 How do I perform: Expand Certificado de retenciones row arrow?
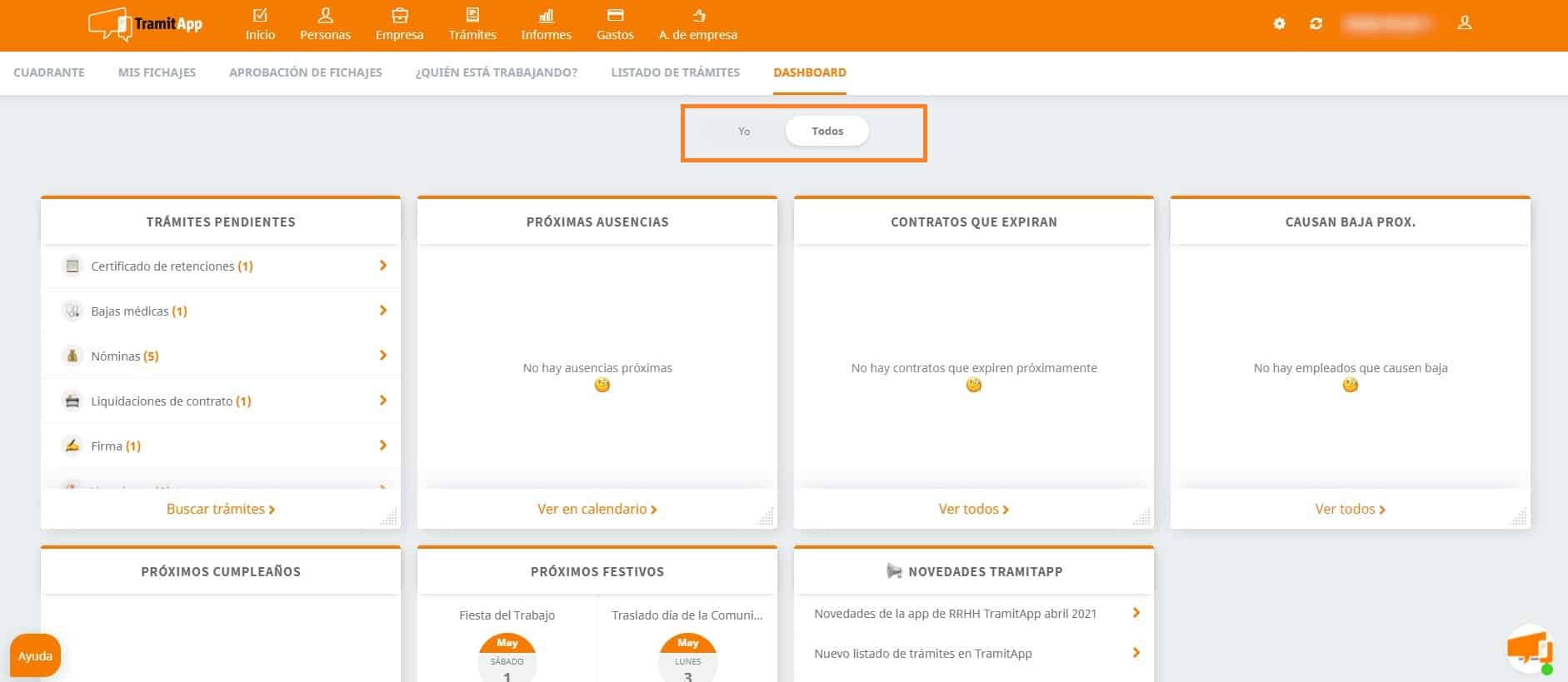(x=383, y=266)
